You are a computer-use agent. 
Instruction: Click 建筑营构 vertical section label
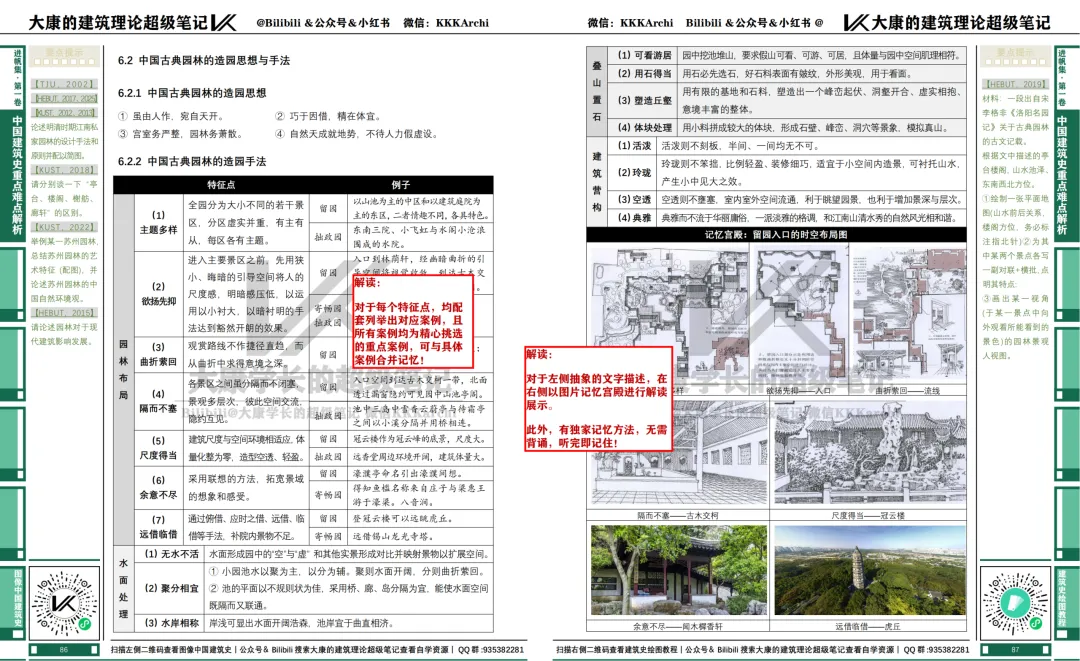pos(596,182)
